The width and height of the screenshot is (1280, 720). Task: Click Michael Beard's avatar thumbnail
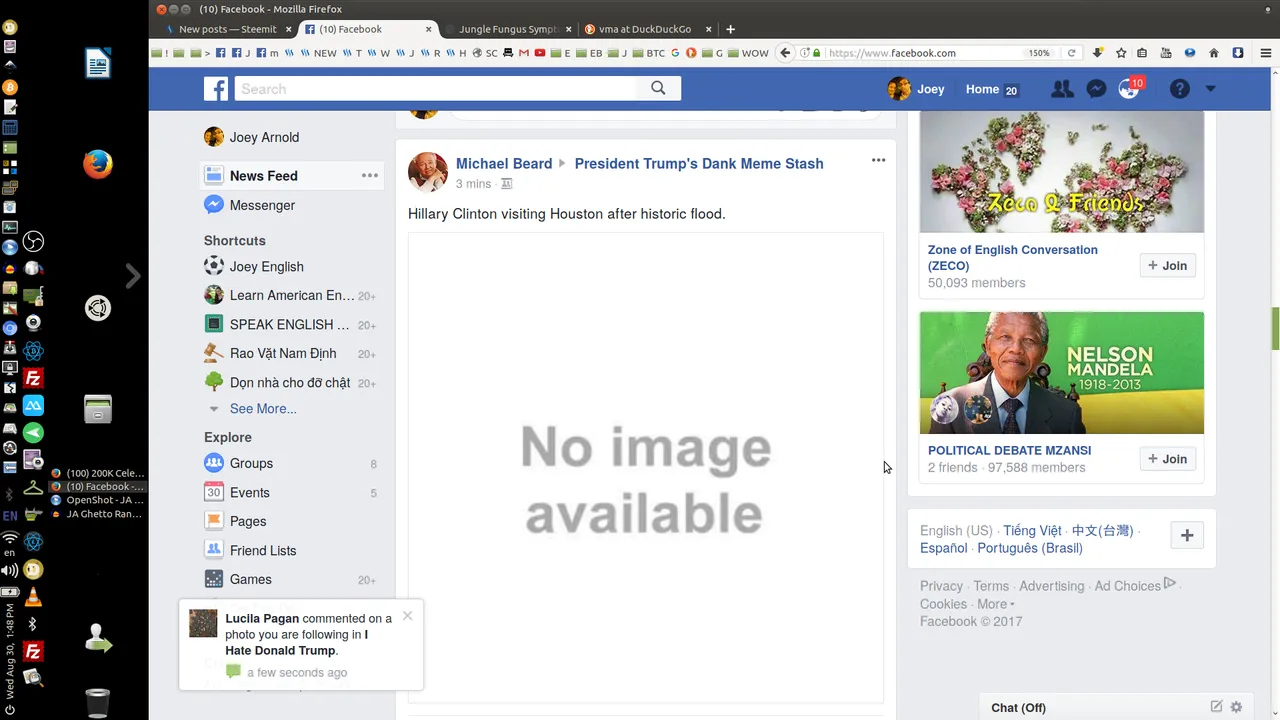point(427,172)
